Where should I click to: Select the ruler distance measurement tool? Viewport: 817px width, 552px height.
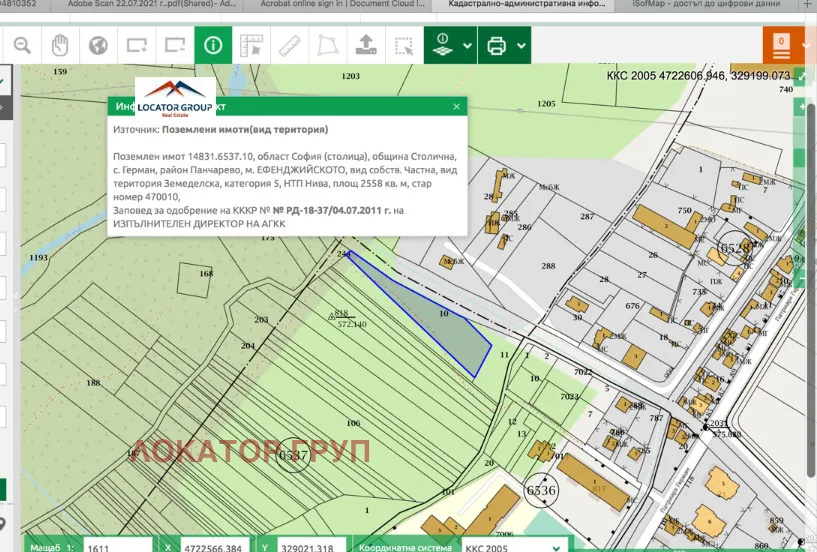[289, 45]
